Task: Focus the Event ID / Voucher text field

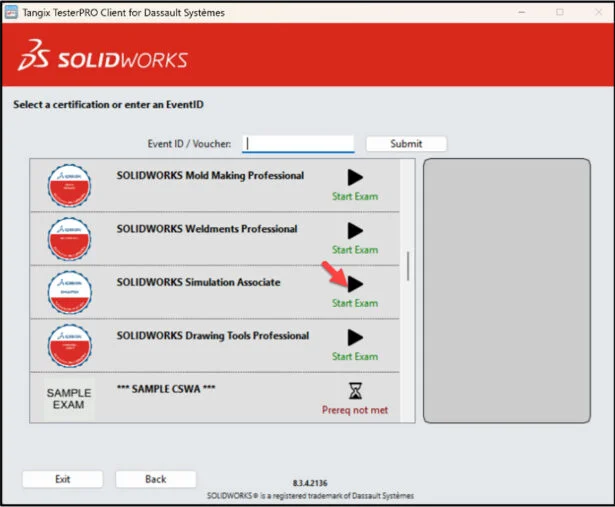Action: (298, 143)
